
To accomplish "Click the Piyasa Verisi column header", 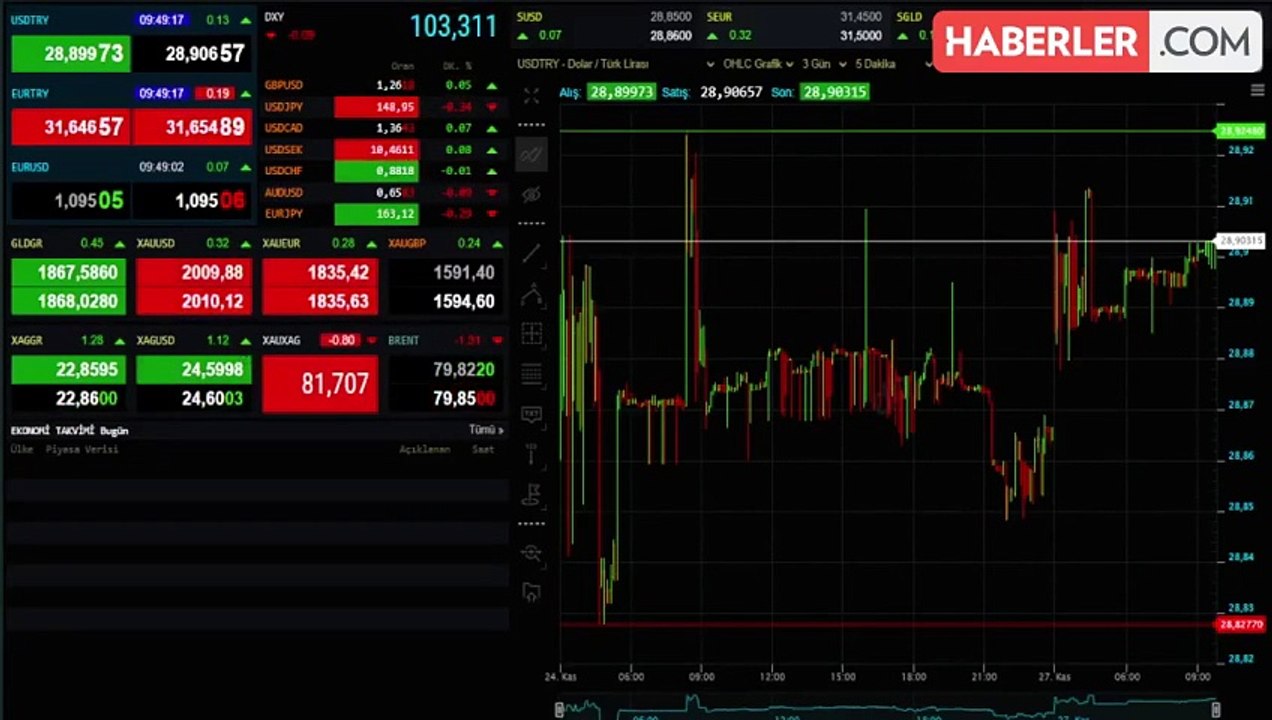I will (82, 450).
